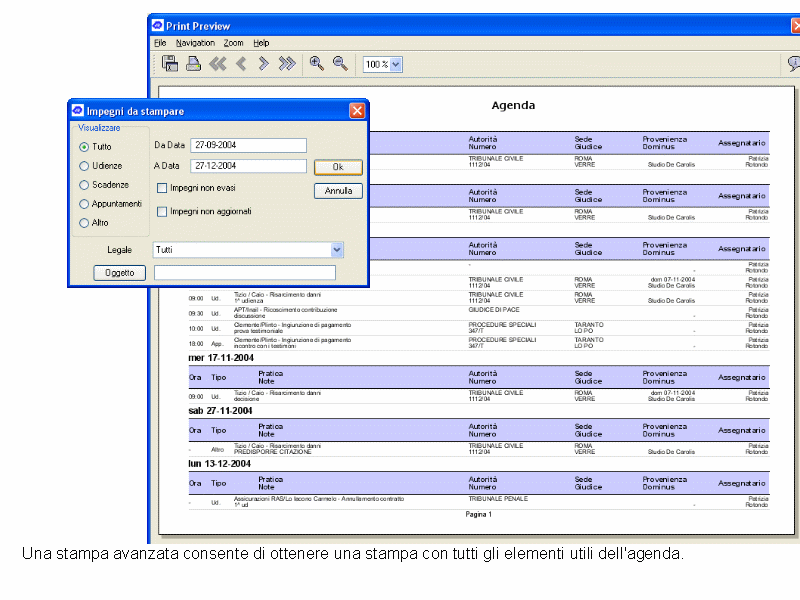The image size is (800, 600).
Task: Select the Scadenze radio button
Action: point(84,185)
